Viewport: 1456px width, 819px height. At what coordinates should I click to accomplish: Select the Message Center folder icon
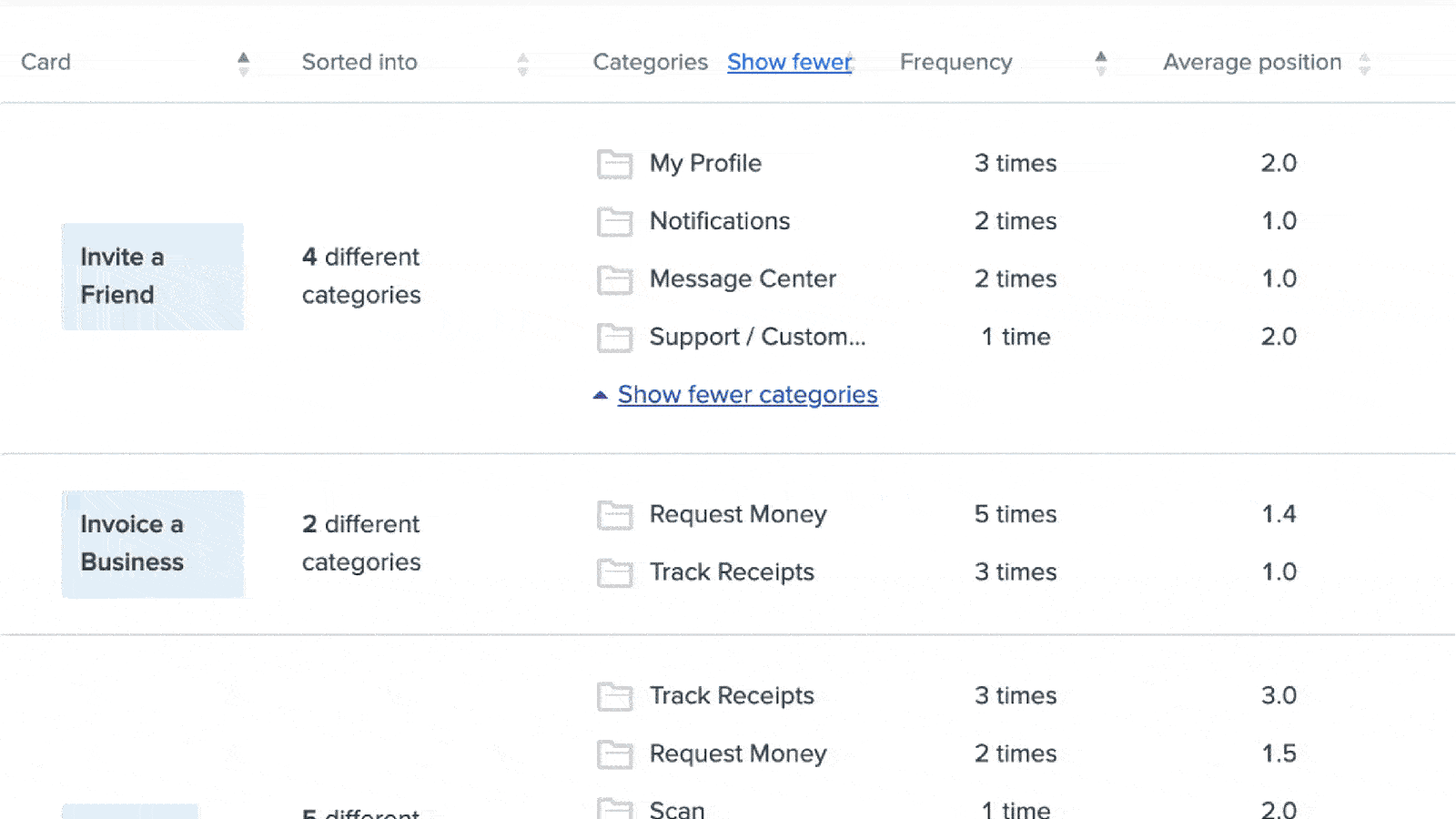coord(614,280)
